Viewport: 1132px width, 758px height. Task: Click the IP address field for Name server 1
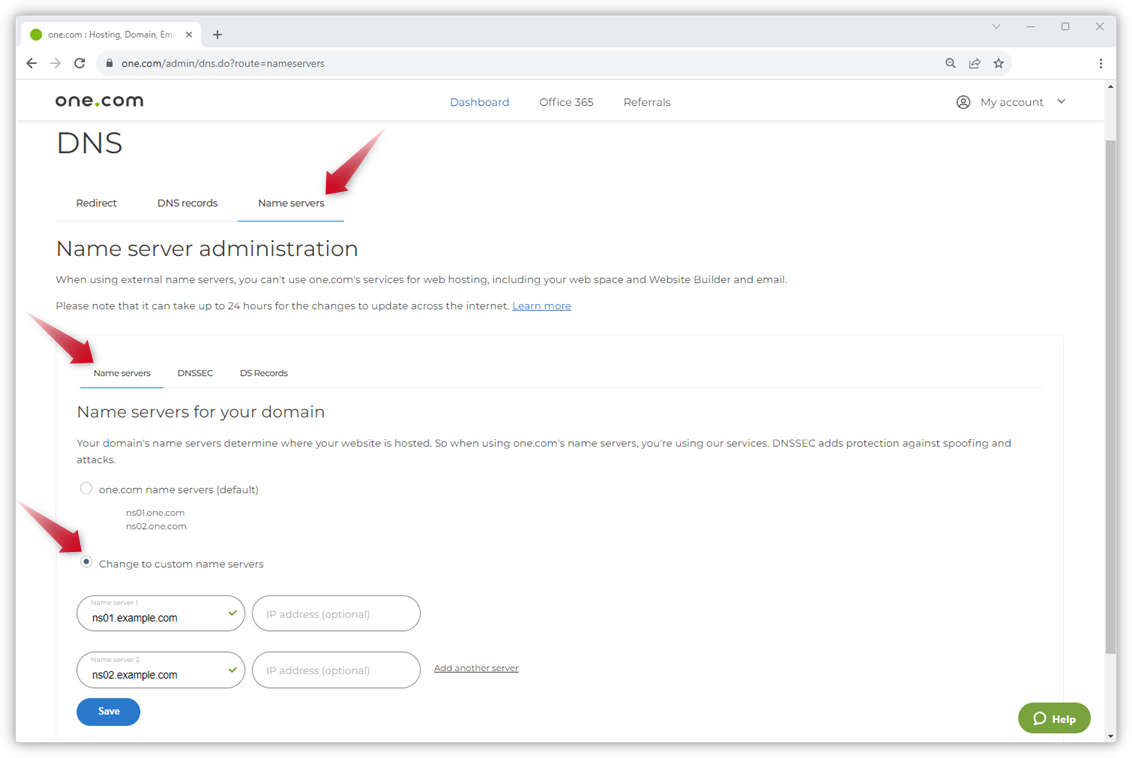coord(336,613)
